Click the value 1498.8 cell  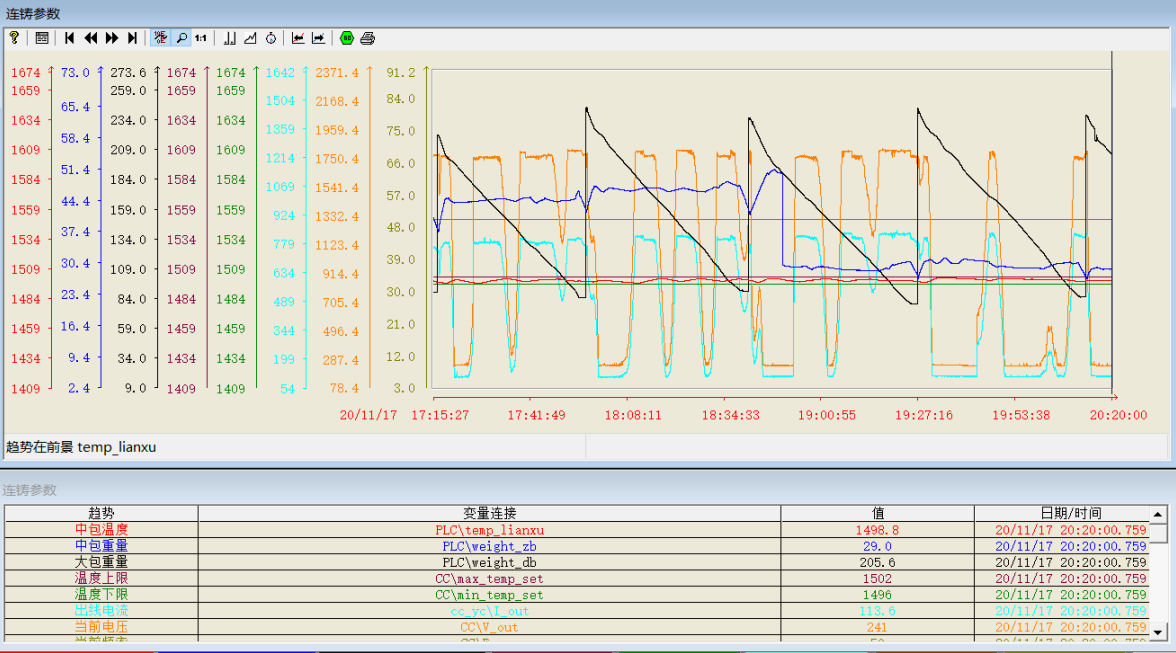click(x=878, y=529)
